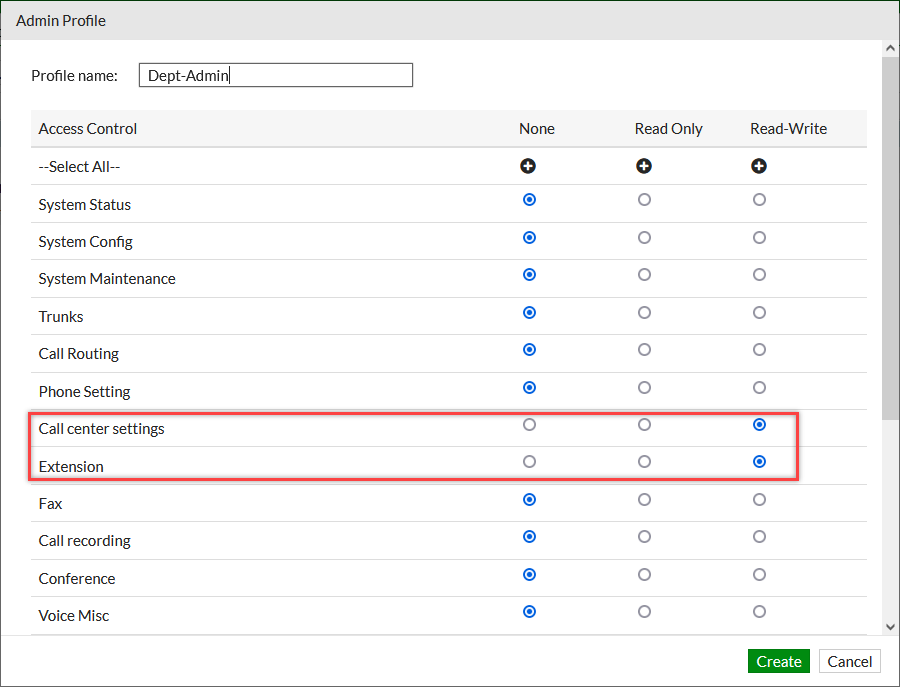Set System Config to Read-Write

759,238
